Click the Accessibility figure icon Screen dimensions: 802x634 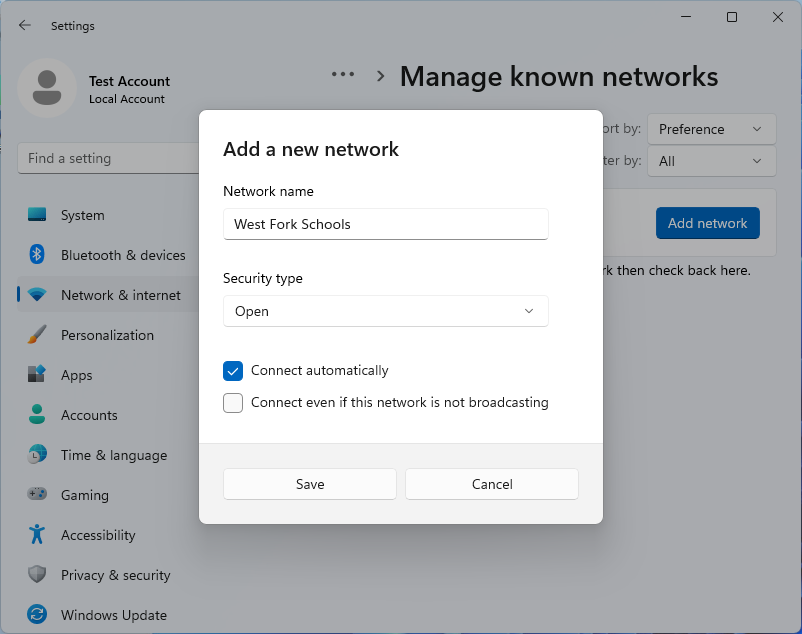(x=37, y=534)
